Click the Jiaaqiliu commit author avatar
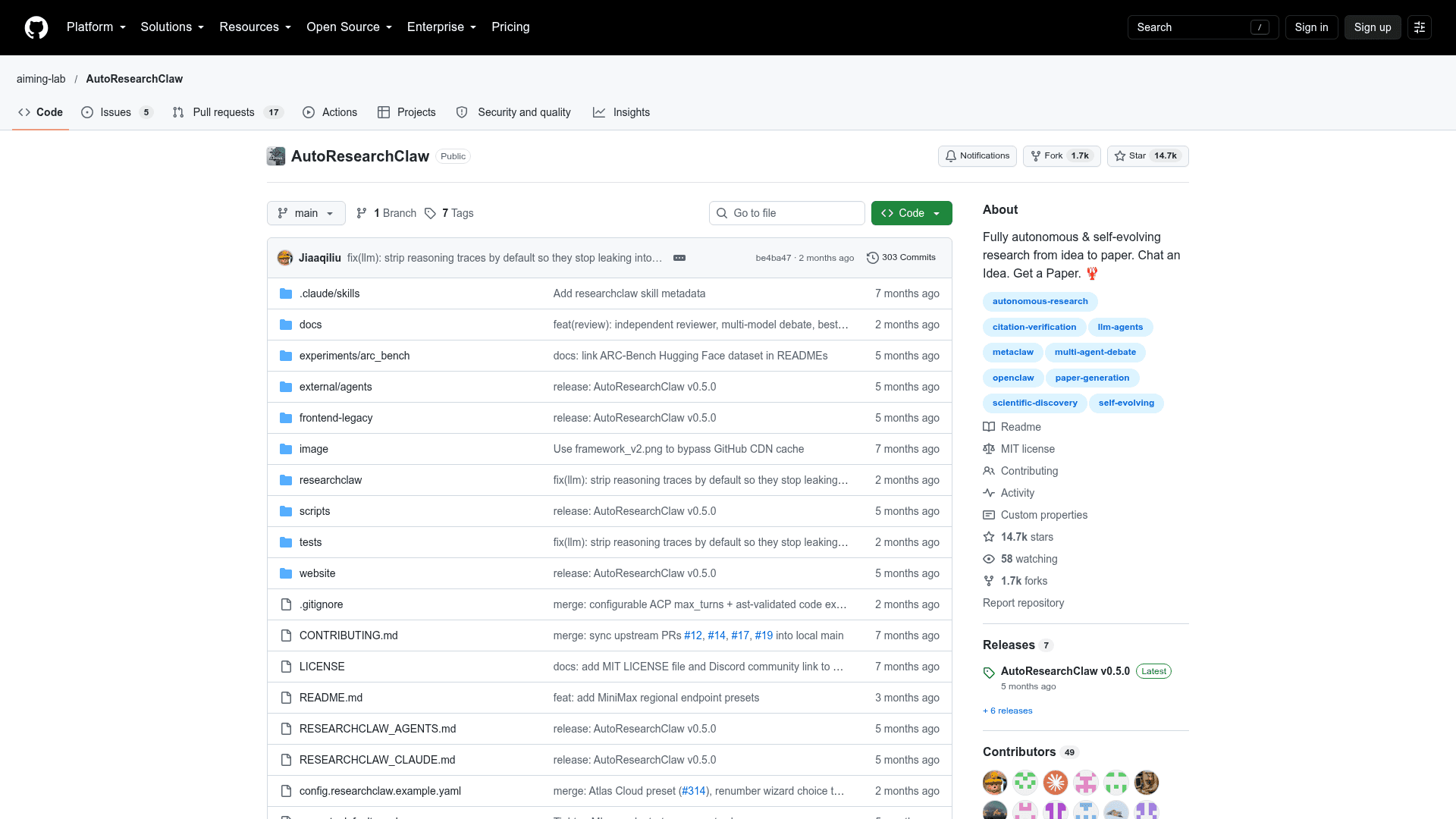Image resolution: width=1456 pixels, height=819 pixels. pos(285,258)
